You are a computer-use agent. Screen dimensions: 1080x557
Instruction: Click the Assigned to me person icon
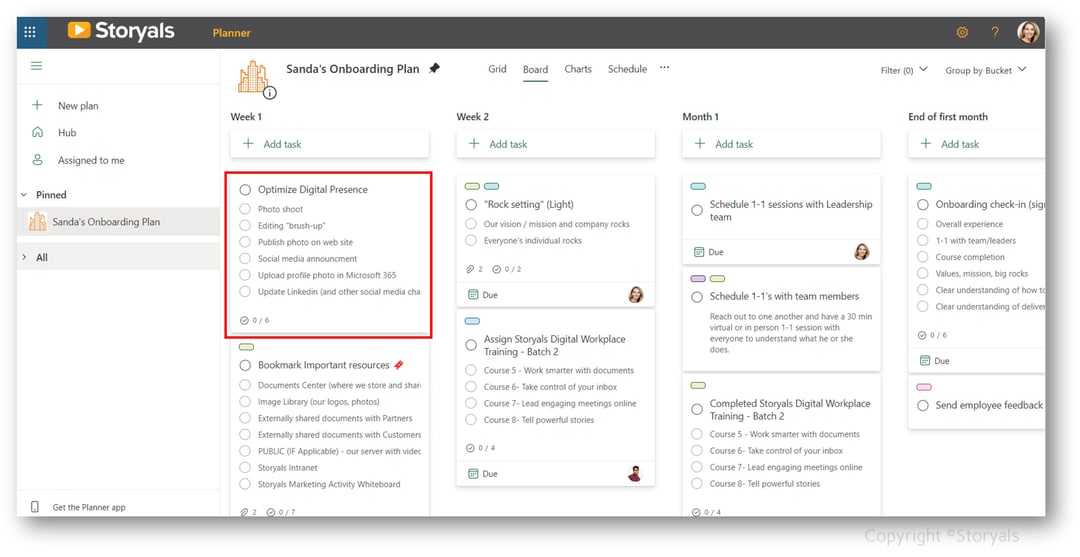37,160
